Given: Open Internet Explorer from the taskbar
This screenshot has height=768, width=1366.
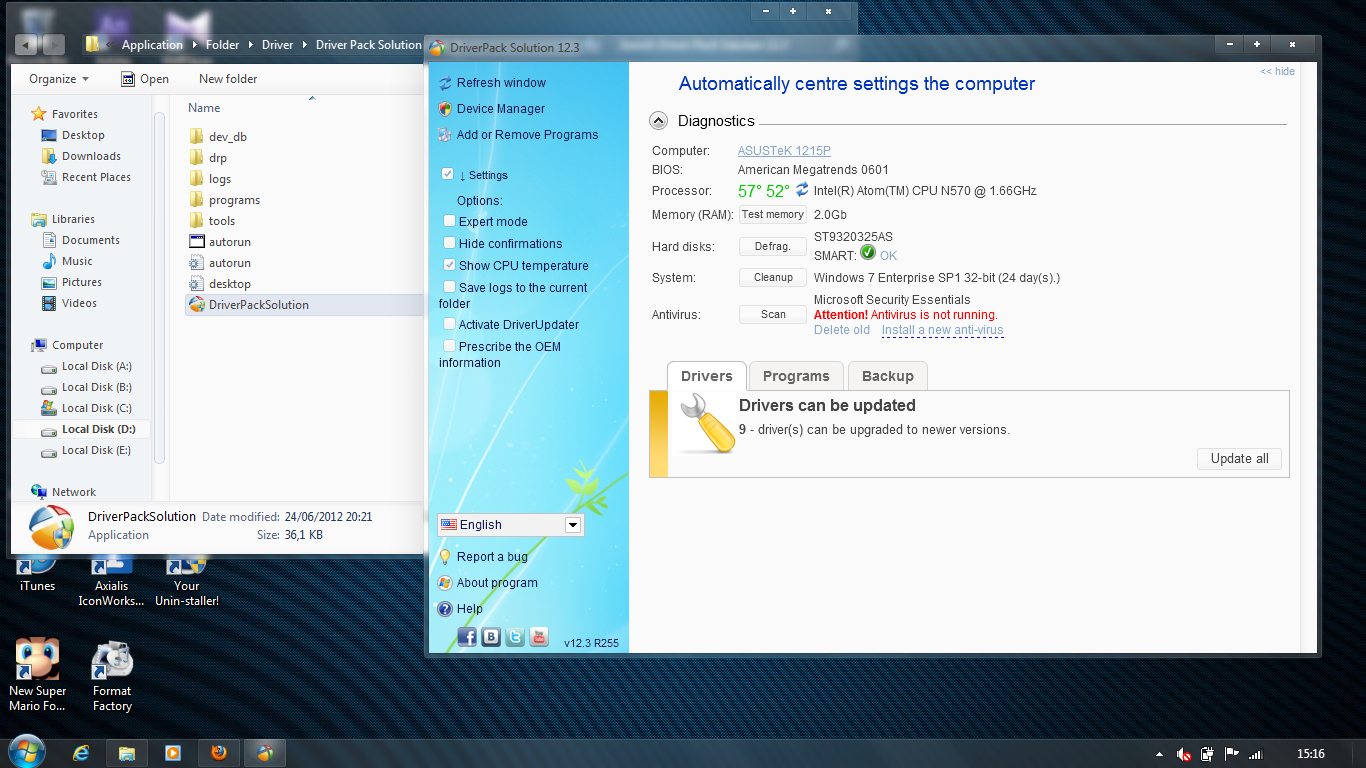Looking at the screenshot, I should coord(81,753).
